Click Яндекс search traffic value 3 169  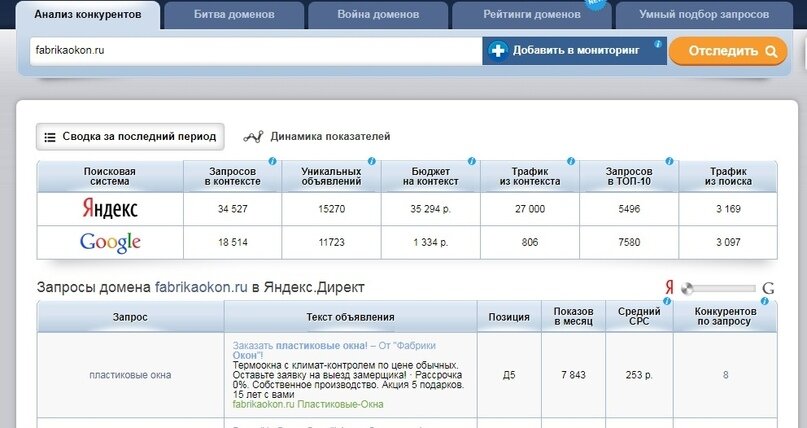pyautogui.click(x=728, y=209)
